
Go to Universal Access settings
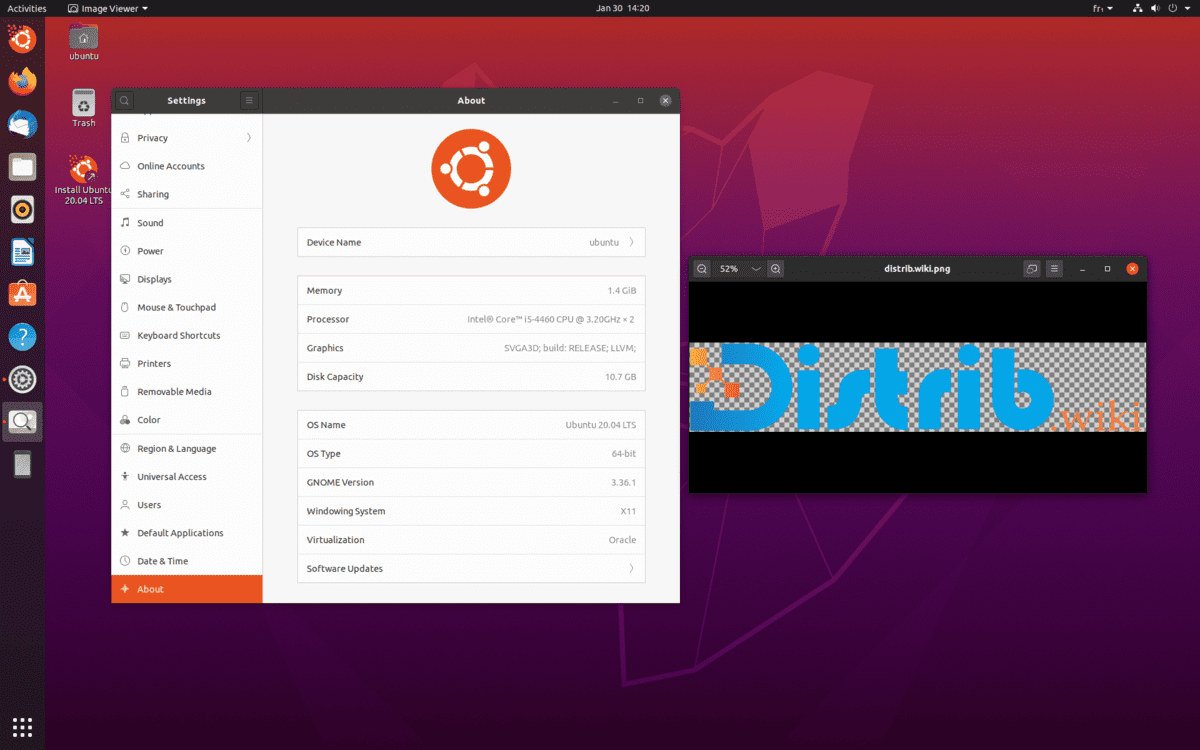pos(187,477)
